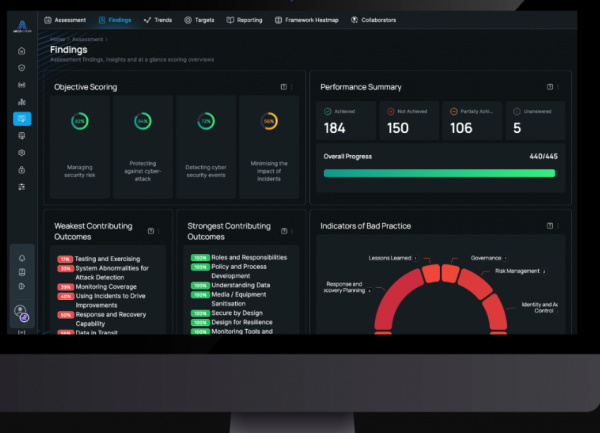Screen dimensions: 600x433
Task: Click the Assessment breadcrumb link
Action: pyautogui.click(x=87, y=39)
